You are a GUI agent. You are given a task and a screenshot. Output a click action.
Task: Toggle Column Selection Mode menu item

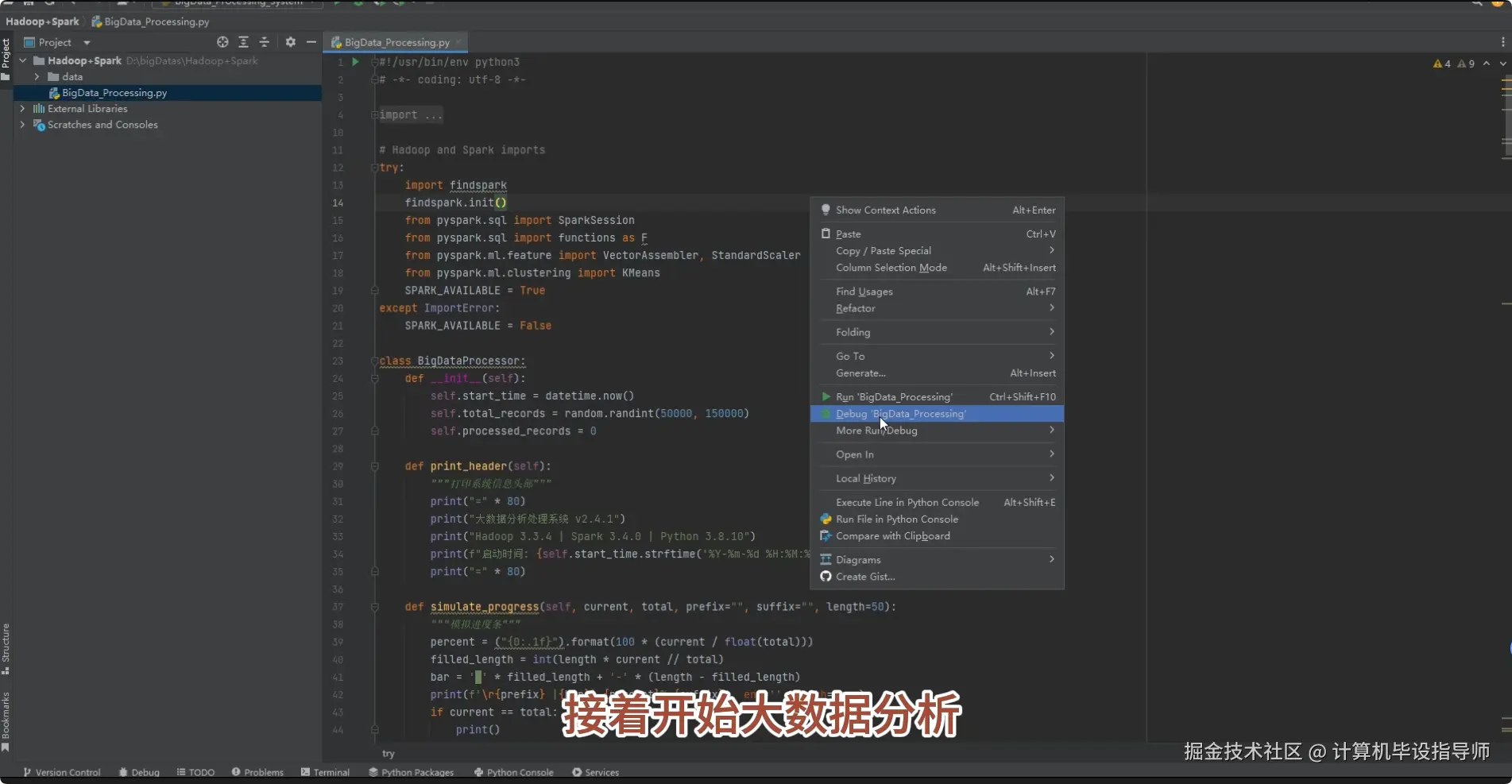937,268
